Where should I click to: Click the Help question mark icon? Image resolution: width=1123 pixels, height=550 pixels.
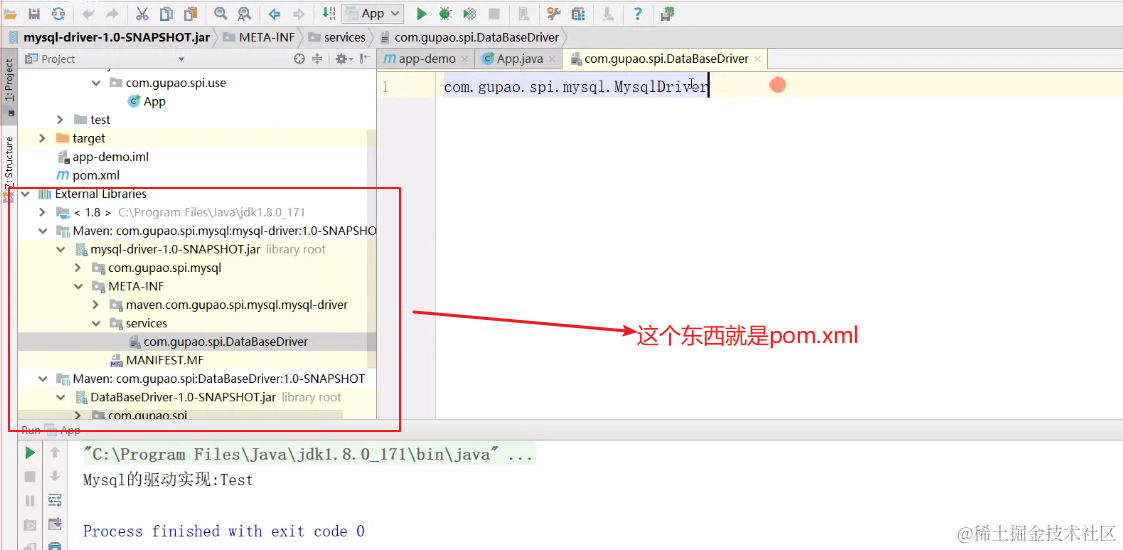pos(638,13)
